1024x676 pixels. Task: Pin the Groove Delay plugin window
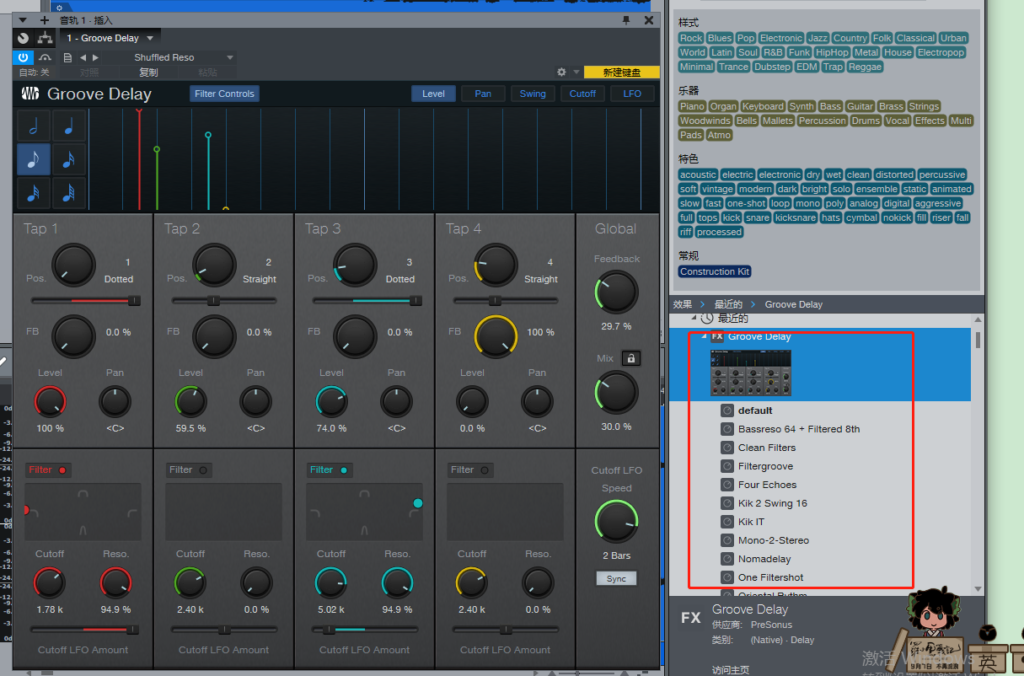pyautogui.click(x=626, y=20)
